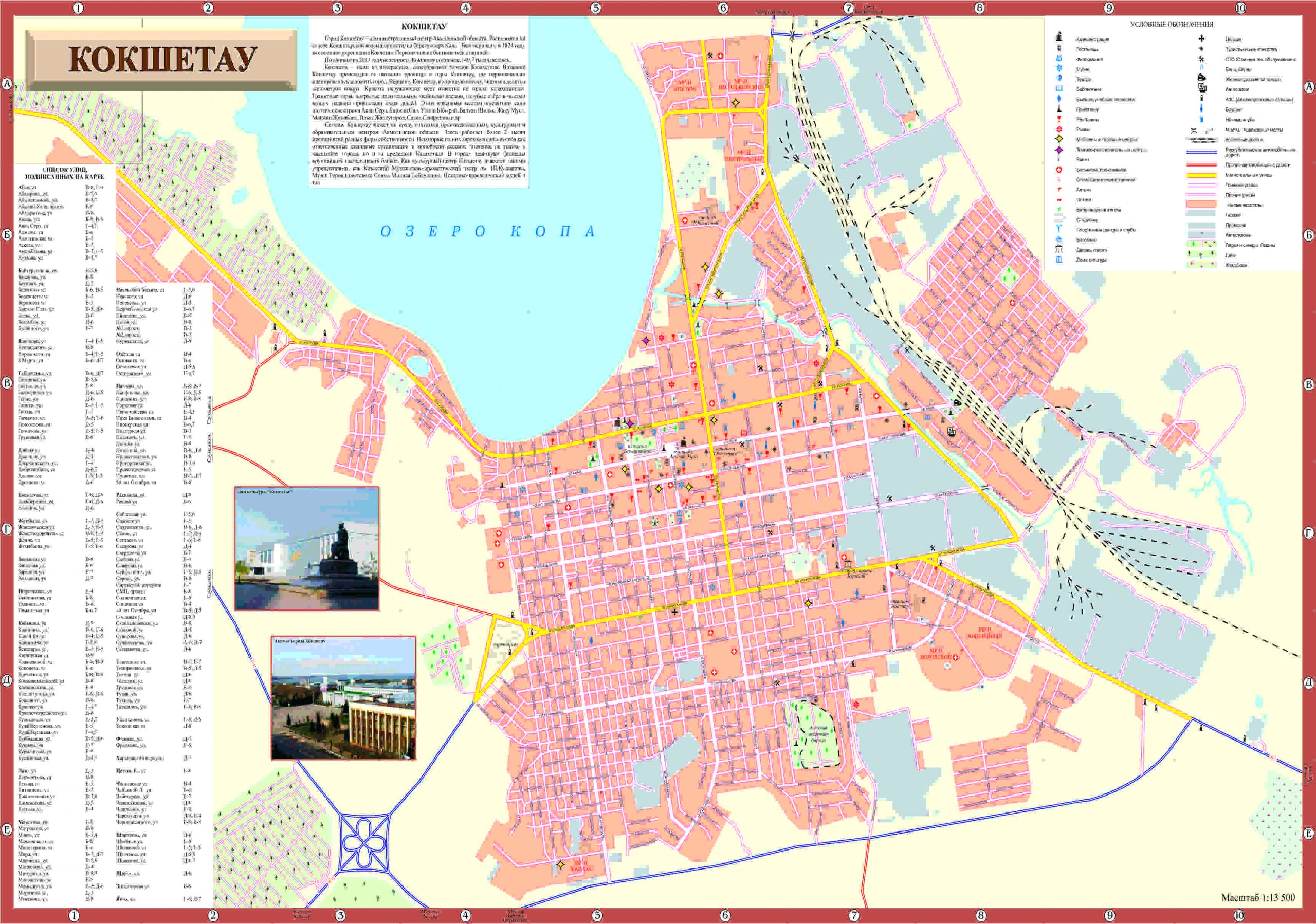1316x924 pixels.
Task: Select the higher education (Высшие учебные заведения) legend icon
Action: (1059, 99)
